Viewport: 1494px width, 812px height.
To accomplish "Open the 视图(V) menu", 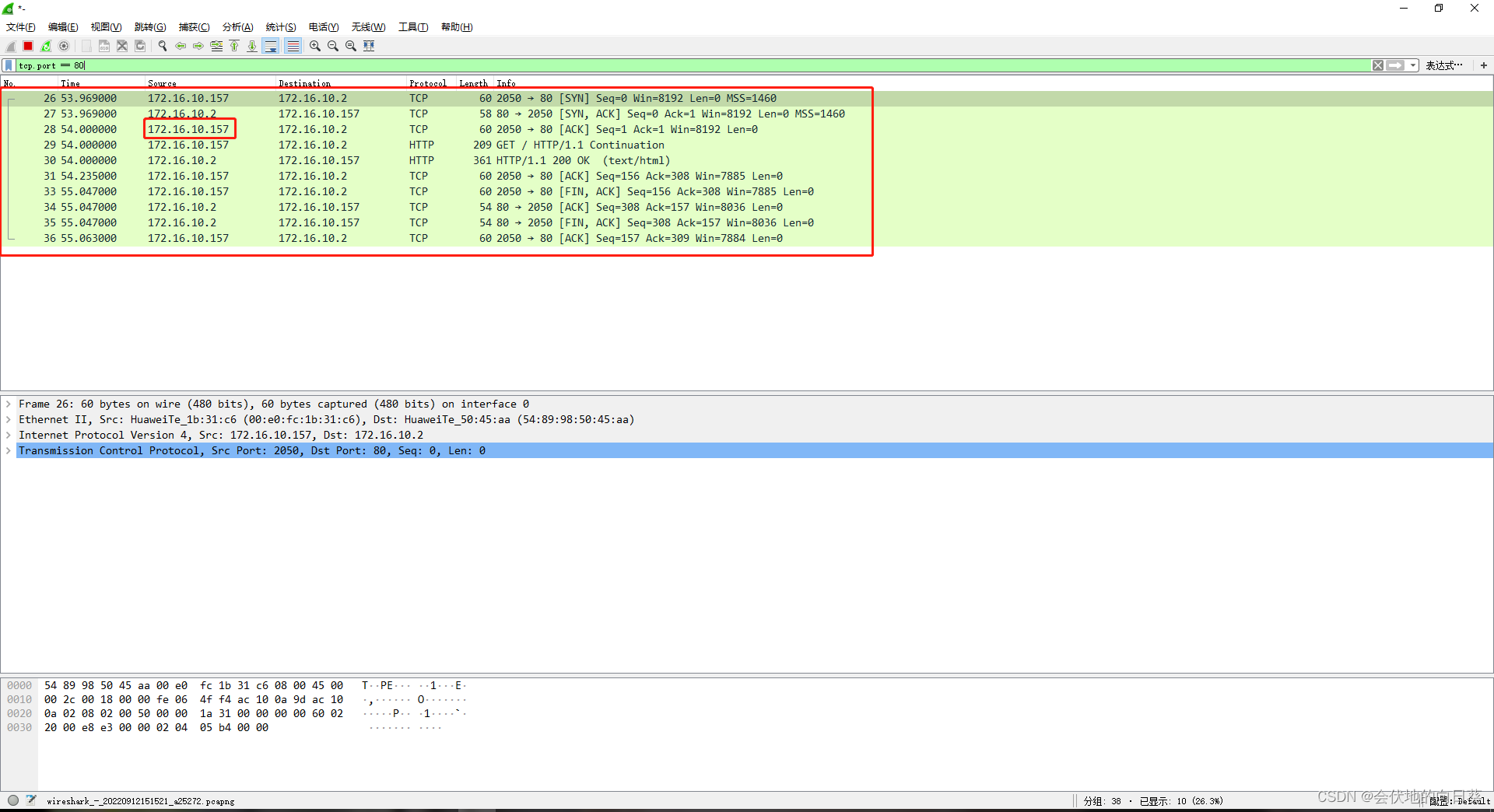I will [x=106, y=27].
